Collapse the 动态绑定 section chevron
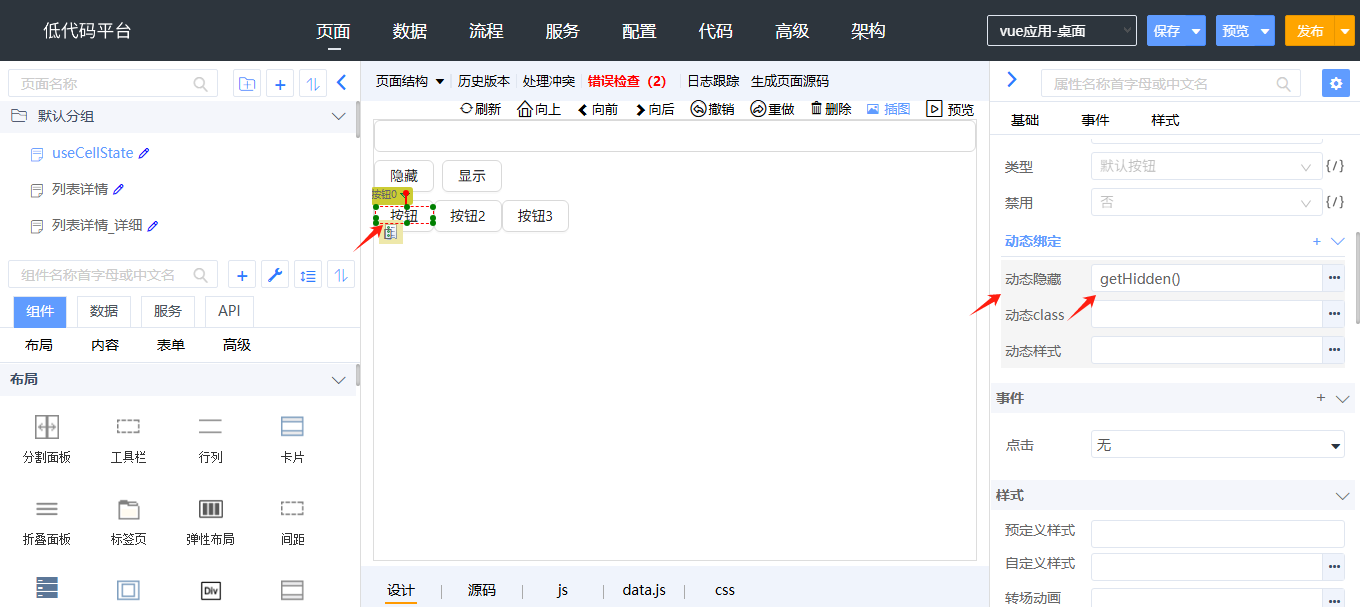Image resolution: width=1360 pixels, height=607 pixels. coord(1339,241)
